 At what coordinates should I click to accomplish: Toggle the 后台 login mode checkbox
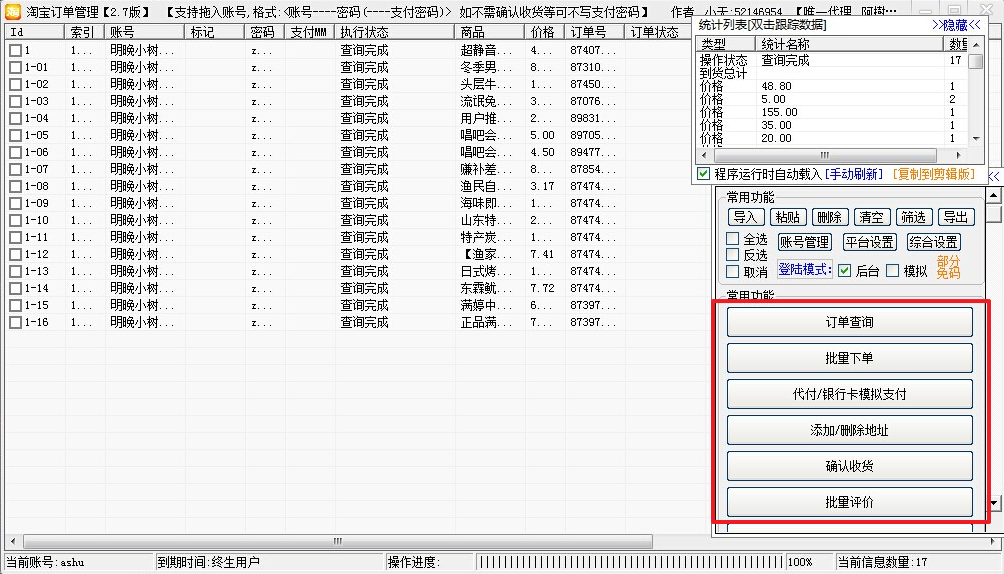(x=845, y=270)
